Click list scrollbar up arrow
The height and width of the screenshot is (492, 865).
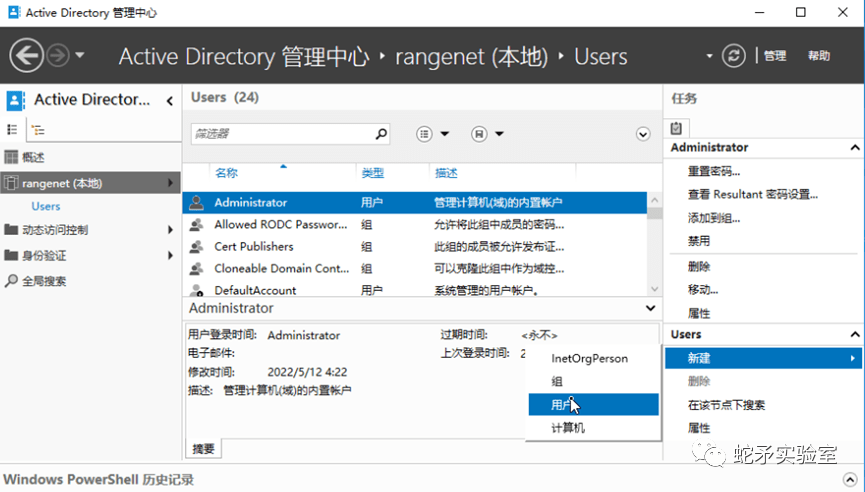pos(654,200)
